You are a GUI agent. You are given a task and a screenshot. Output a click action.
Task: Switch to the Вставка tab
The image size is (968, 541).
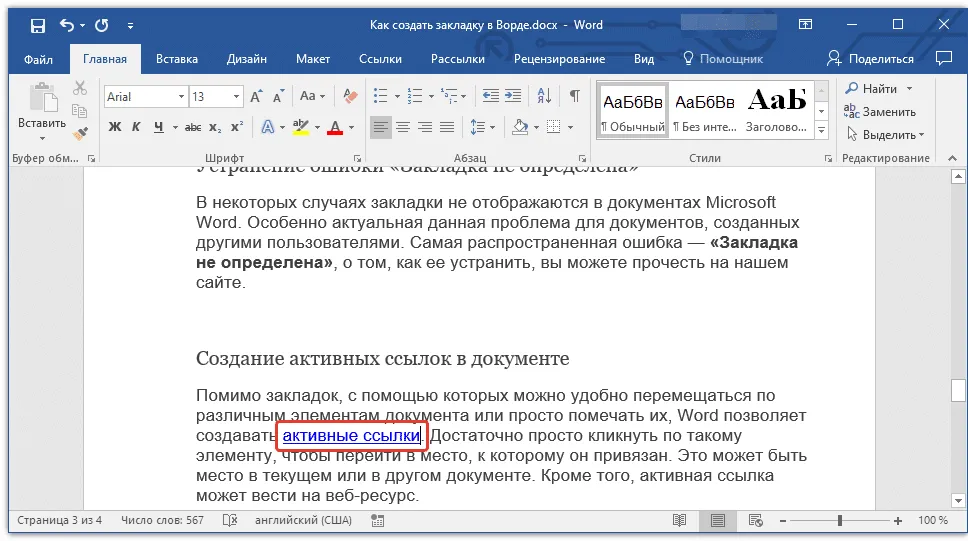pyautogui.click(x=177, y=59)
